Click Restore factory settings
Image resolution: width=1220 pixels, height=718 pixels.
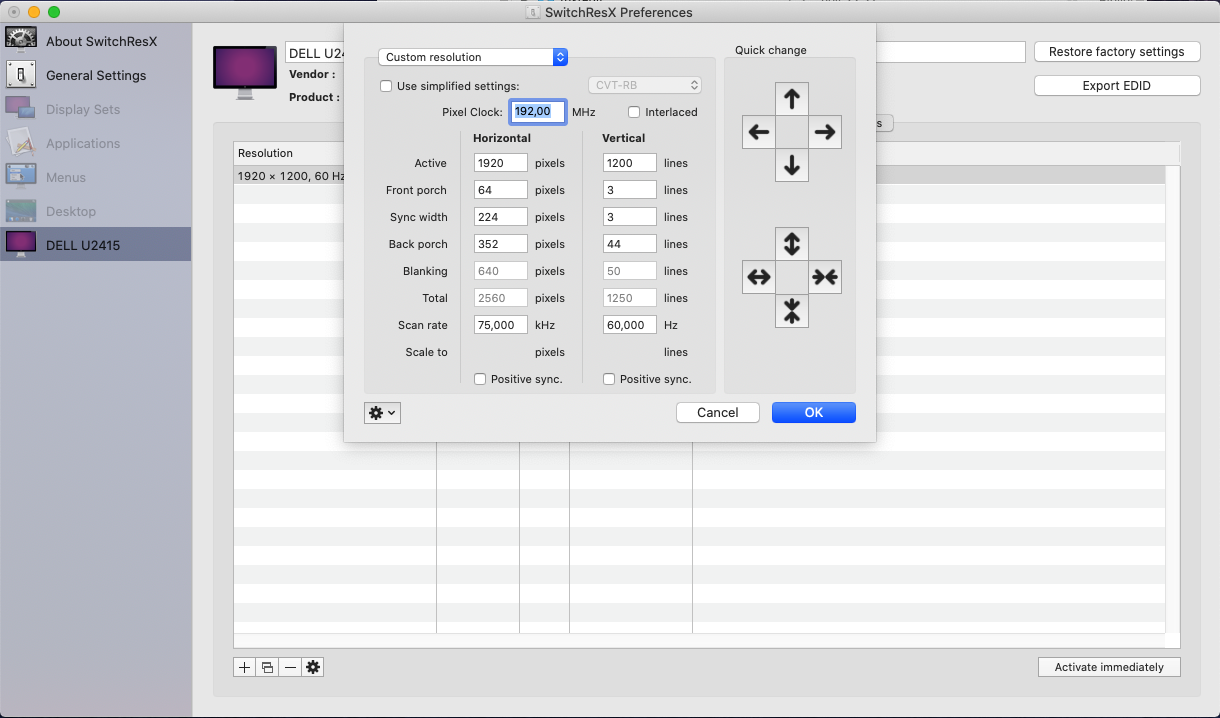[1117, 52]
